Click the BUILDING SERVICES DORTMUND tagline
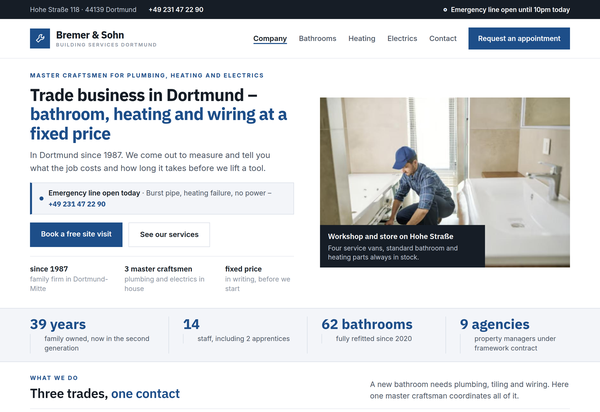Viewport: 600px width, 412px height. (x=106, y=45)
